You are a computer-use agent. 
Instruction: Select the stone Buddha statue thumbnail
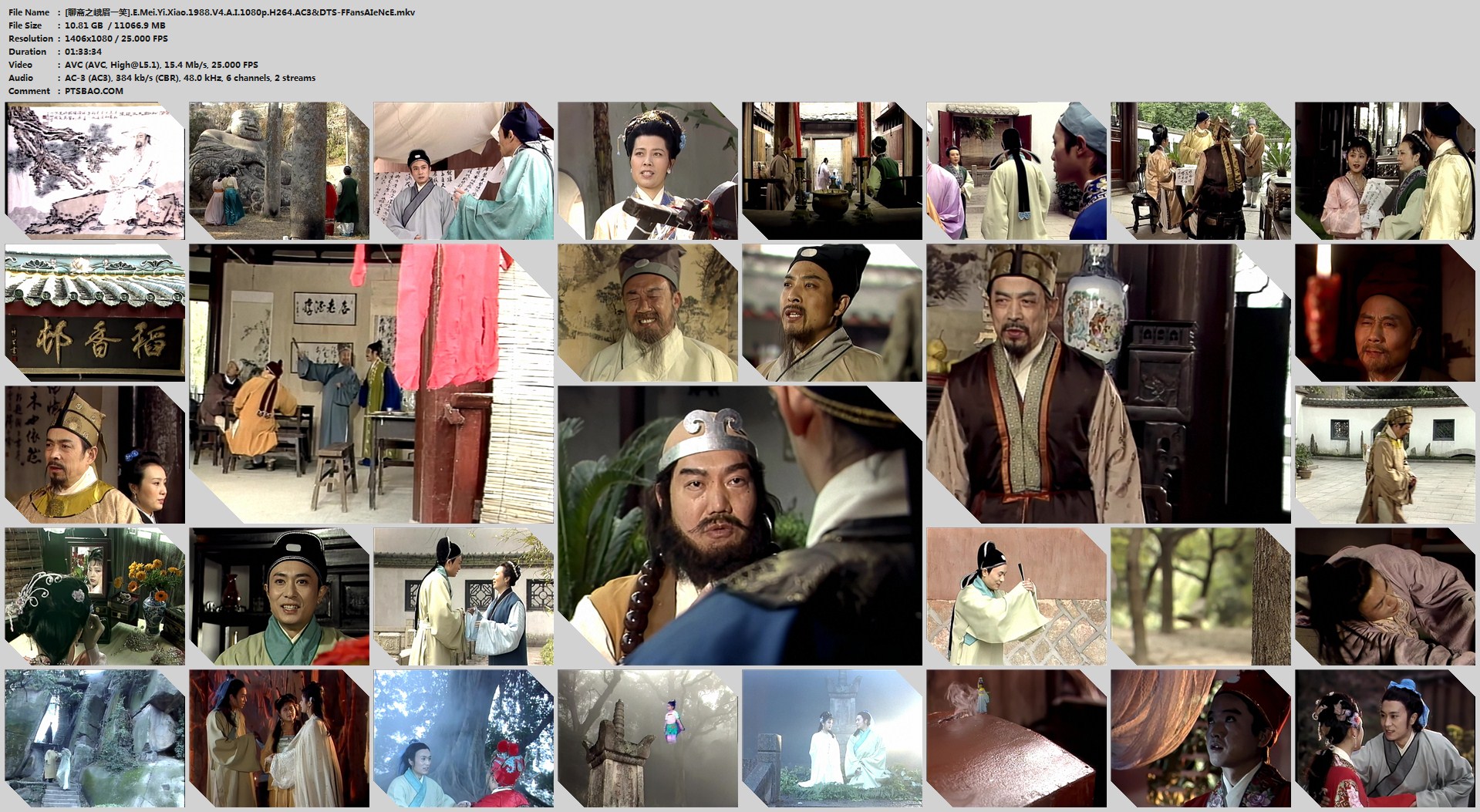coord(278,170)
